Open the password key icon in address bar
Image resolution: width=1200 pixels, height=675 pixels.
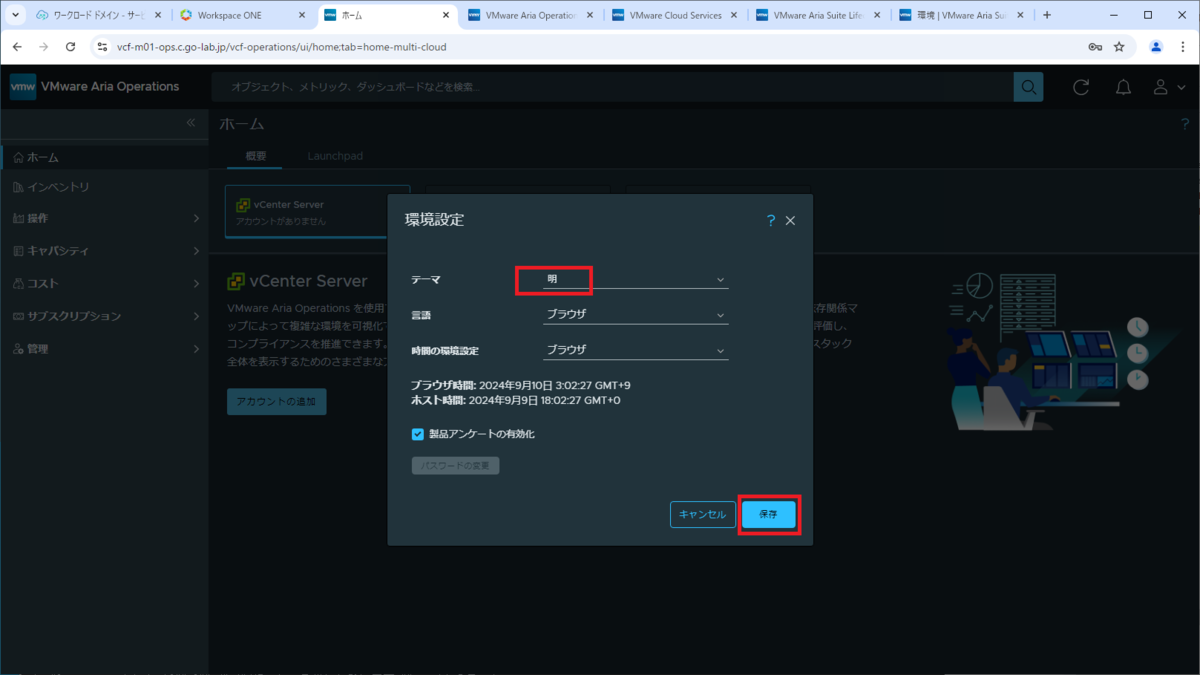click(x=1095, y=47)
